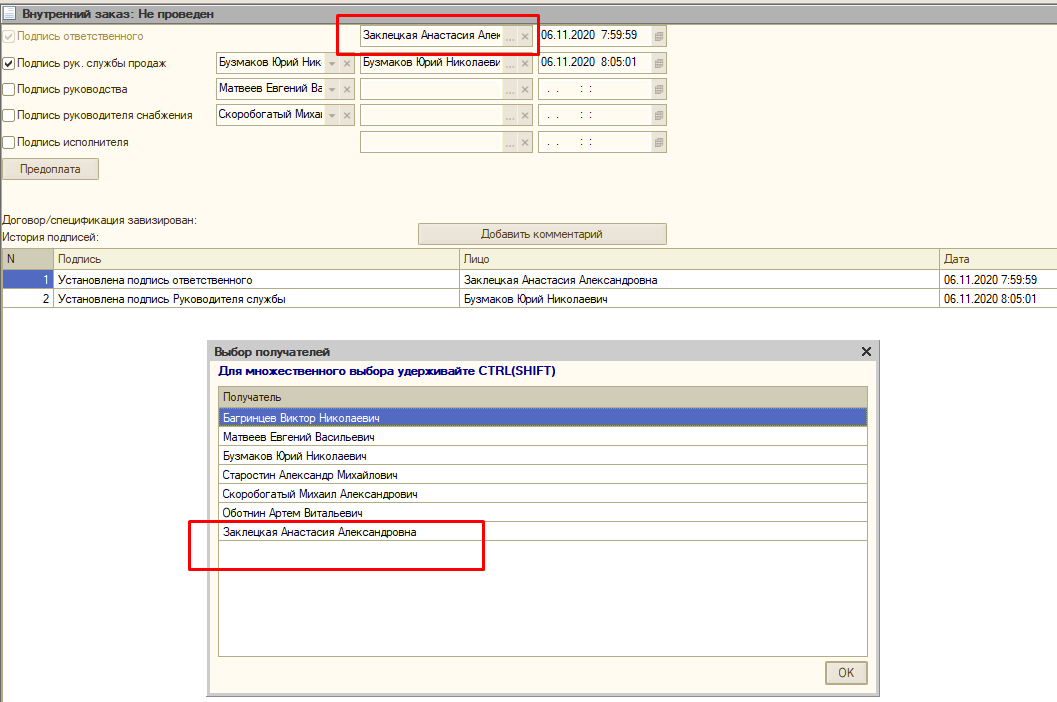
Task: Click document icon in Внутренний заказ title bar
Action: coord(9,13)
